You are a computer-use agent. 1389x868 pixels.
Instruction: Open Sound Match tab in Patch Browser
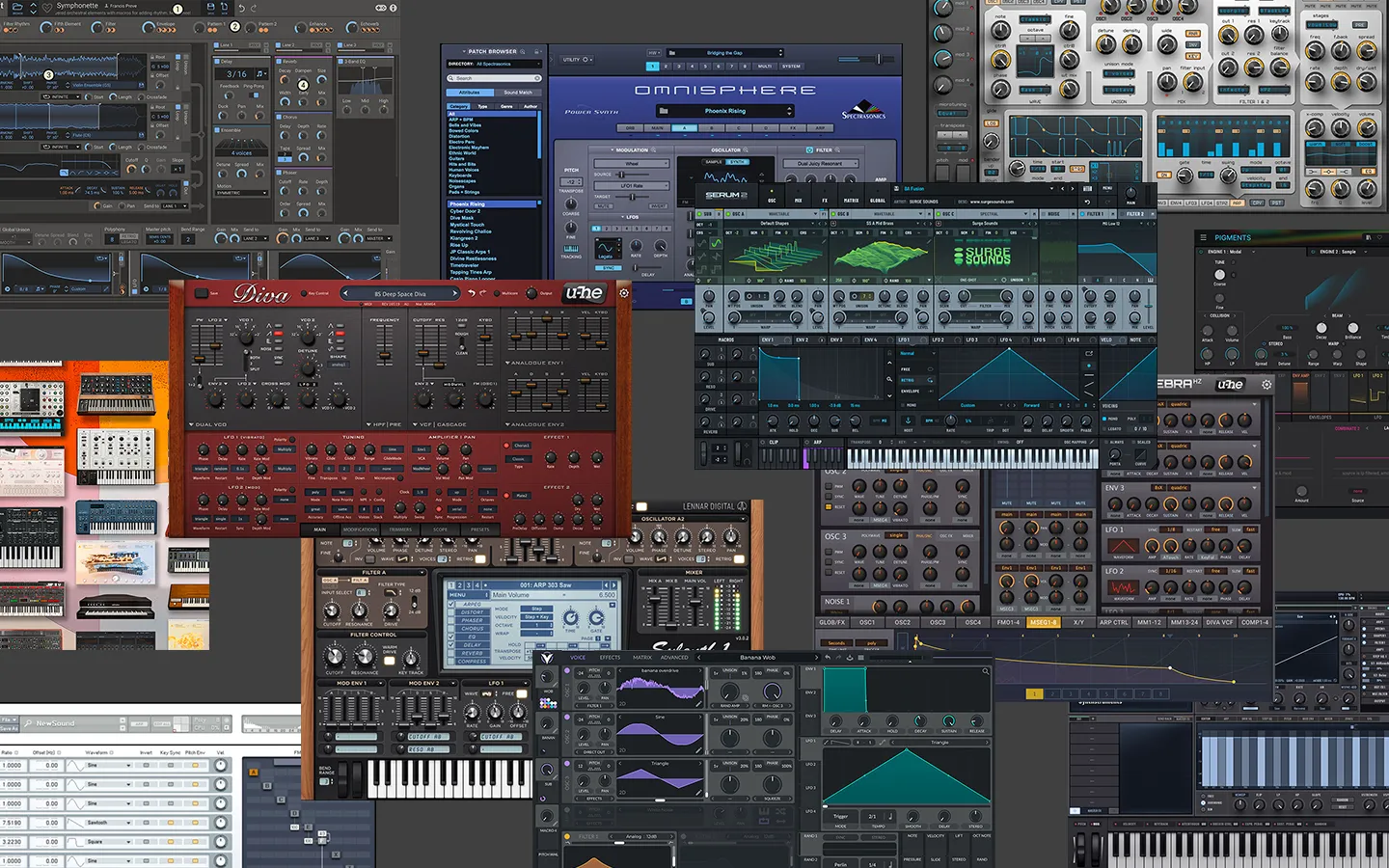click(518, 93)
